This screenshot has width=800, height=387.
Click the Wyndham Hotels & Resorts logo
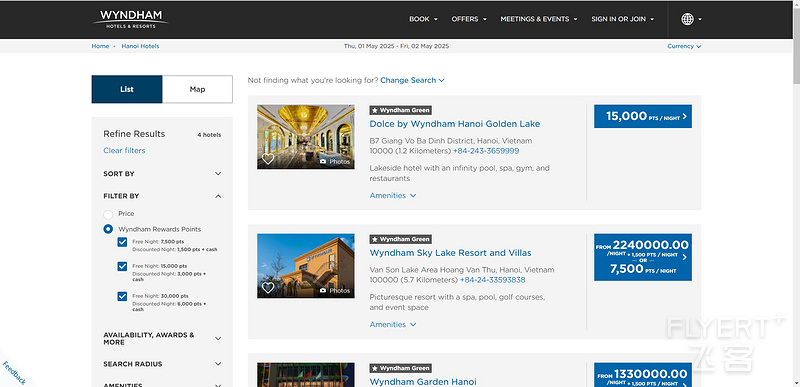click(131, 19)
